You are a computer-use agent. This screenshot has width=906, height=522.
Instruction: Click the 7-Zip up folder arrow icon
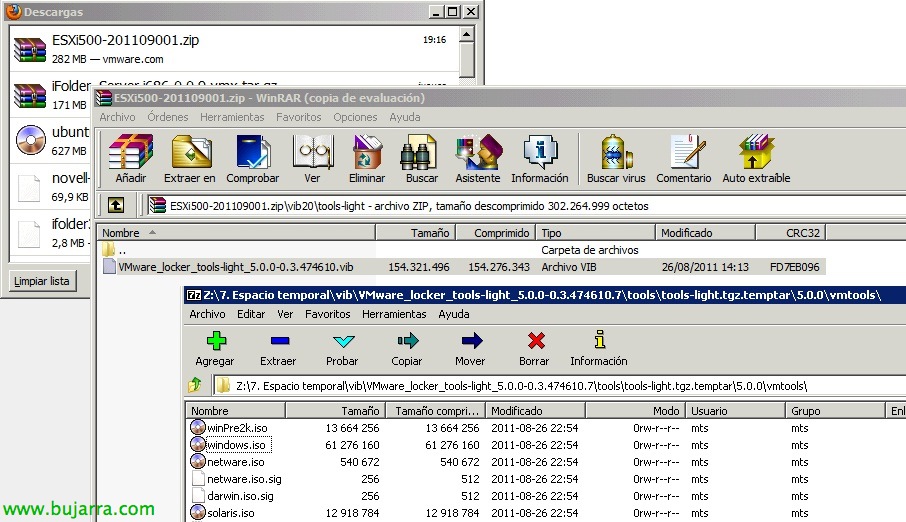tap(195, 384)
